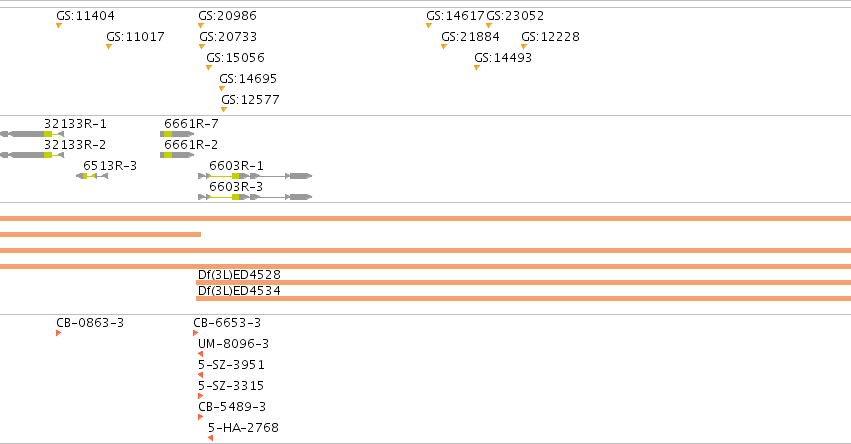Click the 6661R-7 transcript label
Image resolution: width=851 pixels, height=444 pixels.
pyautogui.click(x=192, y=124)
